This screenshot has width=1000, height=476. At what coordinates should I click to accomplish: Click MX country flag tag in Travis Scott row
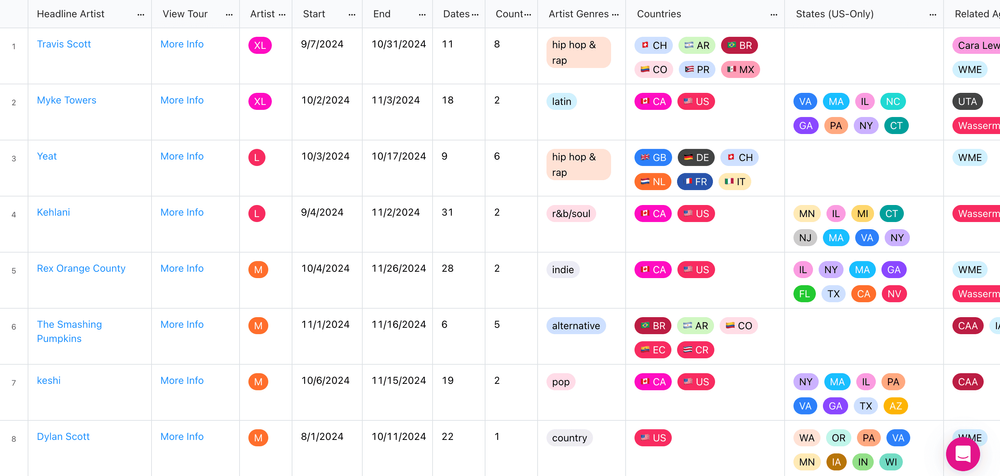(740, 70)
